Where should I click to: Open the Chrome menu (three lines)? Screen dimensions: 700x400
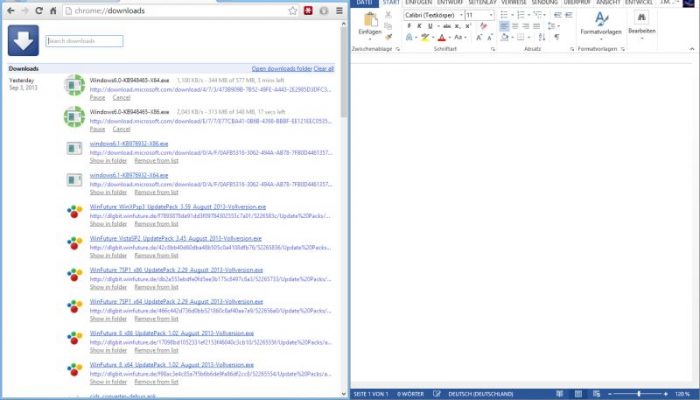click(x=339, y=10)
